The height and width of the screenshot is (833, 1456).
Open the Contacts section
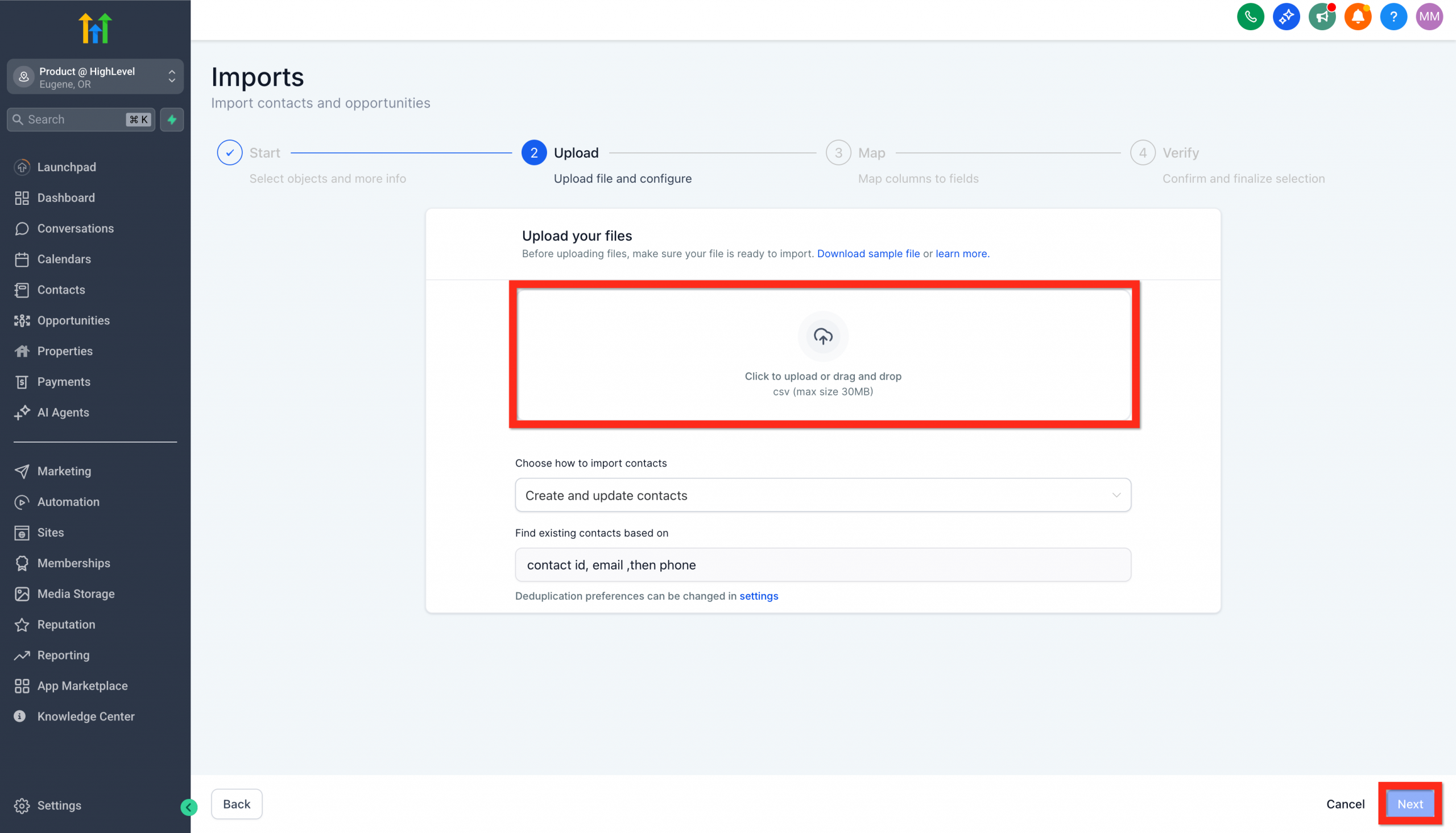(x=61, y=290)
